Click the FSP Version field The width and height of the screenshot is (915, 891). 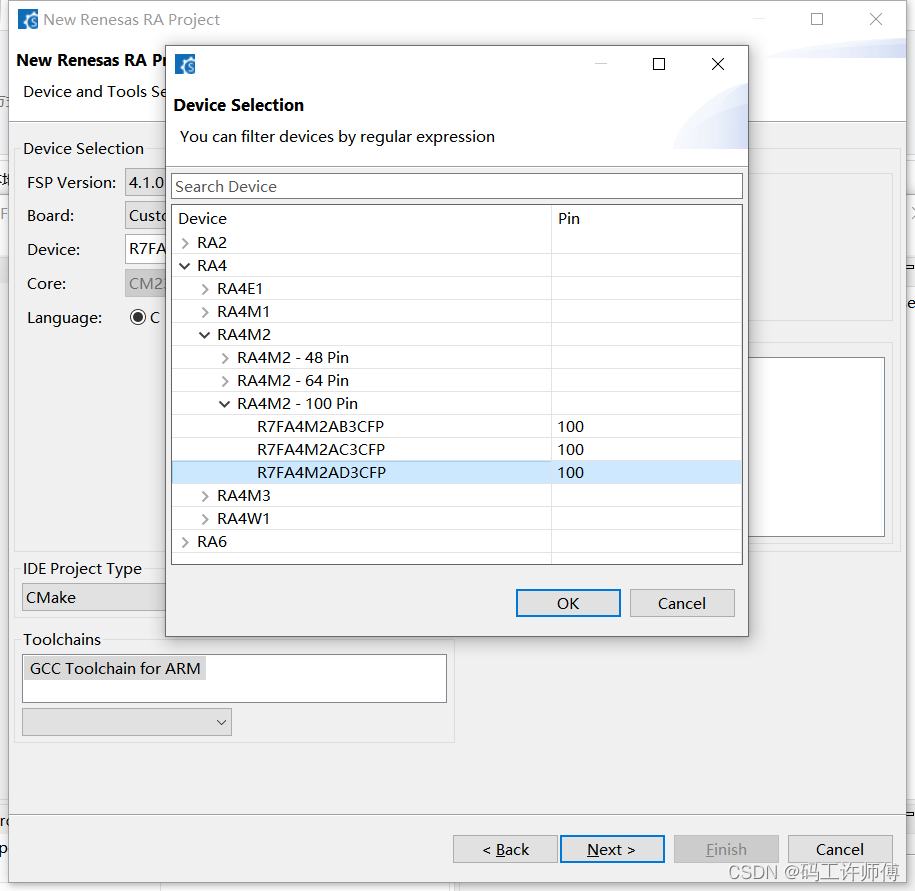pyautogui.click(x=146, y=183)
